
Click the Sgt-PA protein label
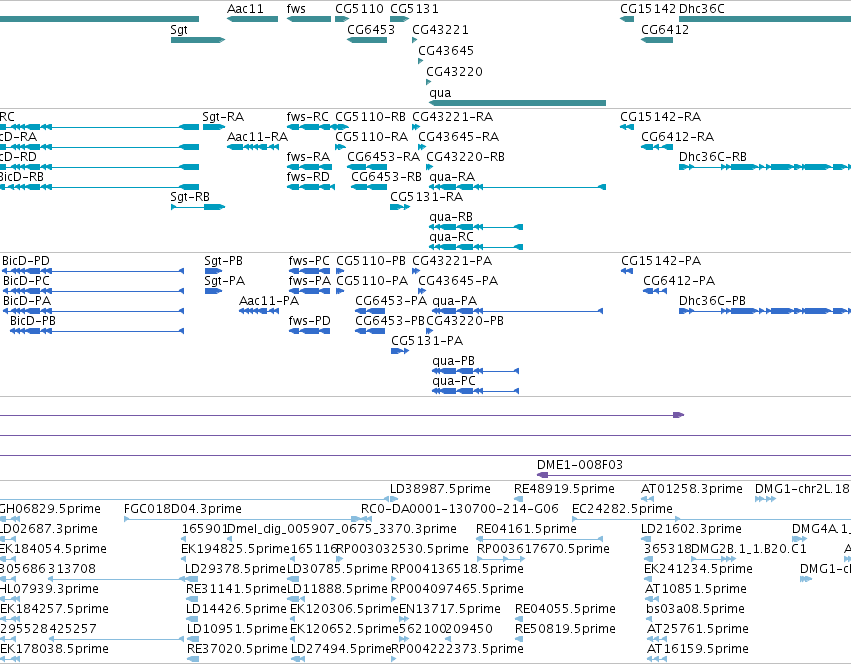pos(225,281)
